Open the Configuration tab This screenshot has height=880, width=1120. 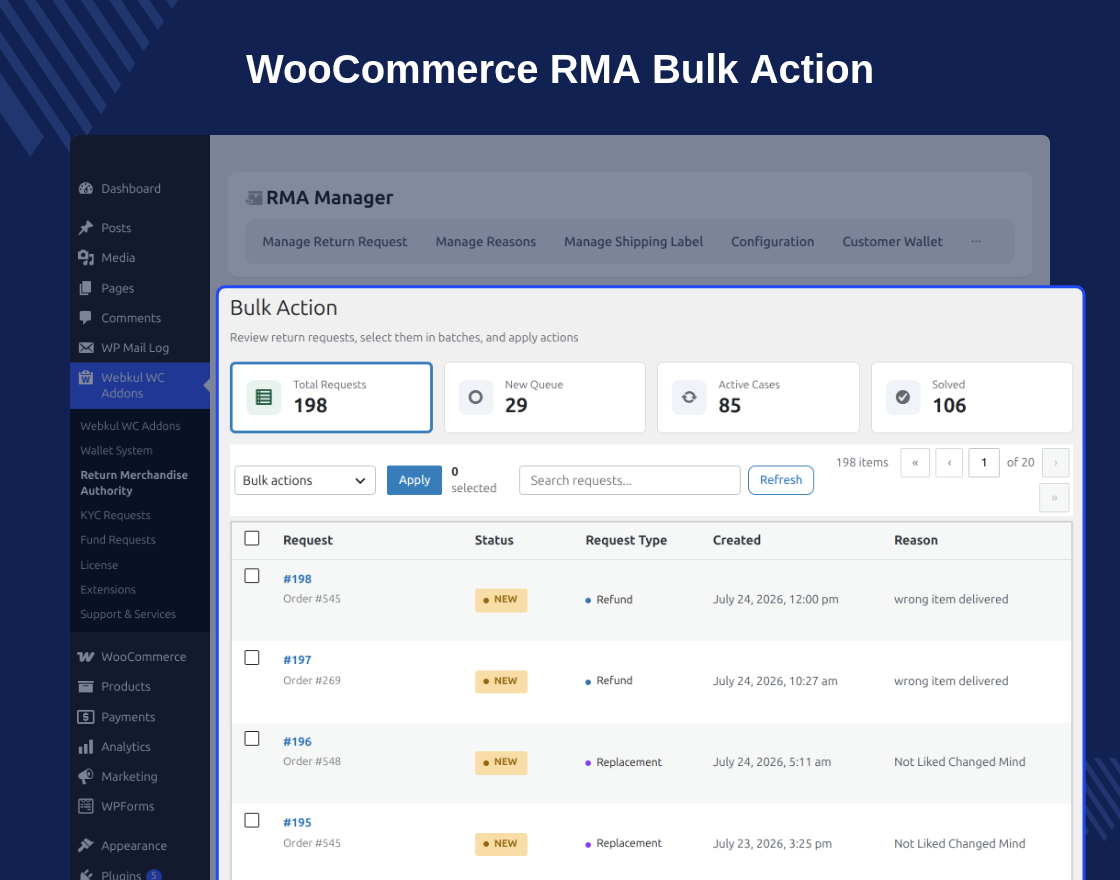click(773, 241)
